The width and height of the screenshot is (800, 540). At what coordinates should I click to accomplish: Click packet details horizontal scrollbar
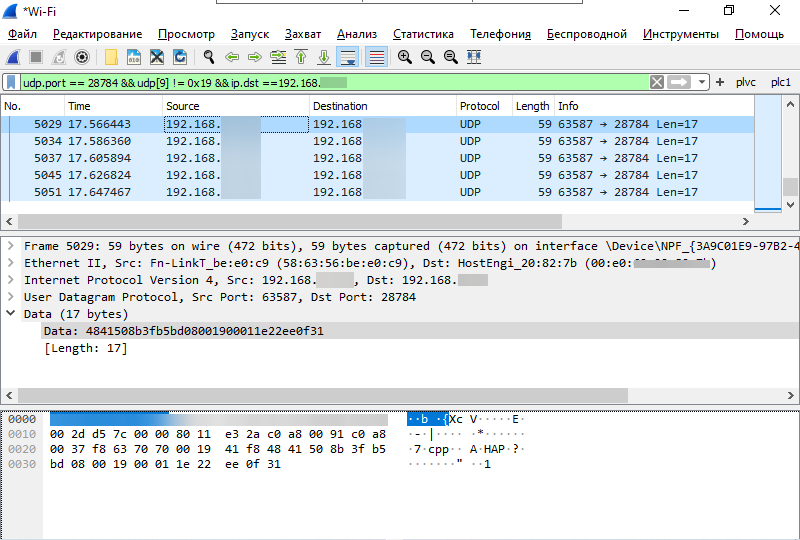tap(323, 396)
